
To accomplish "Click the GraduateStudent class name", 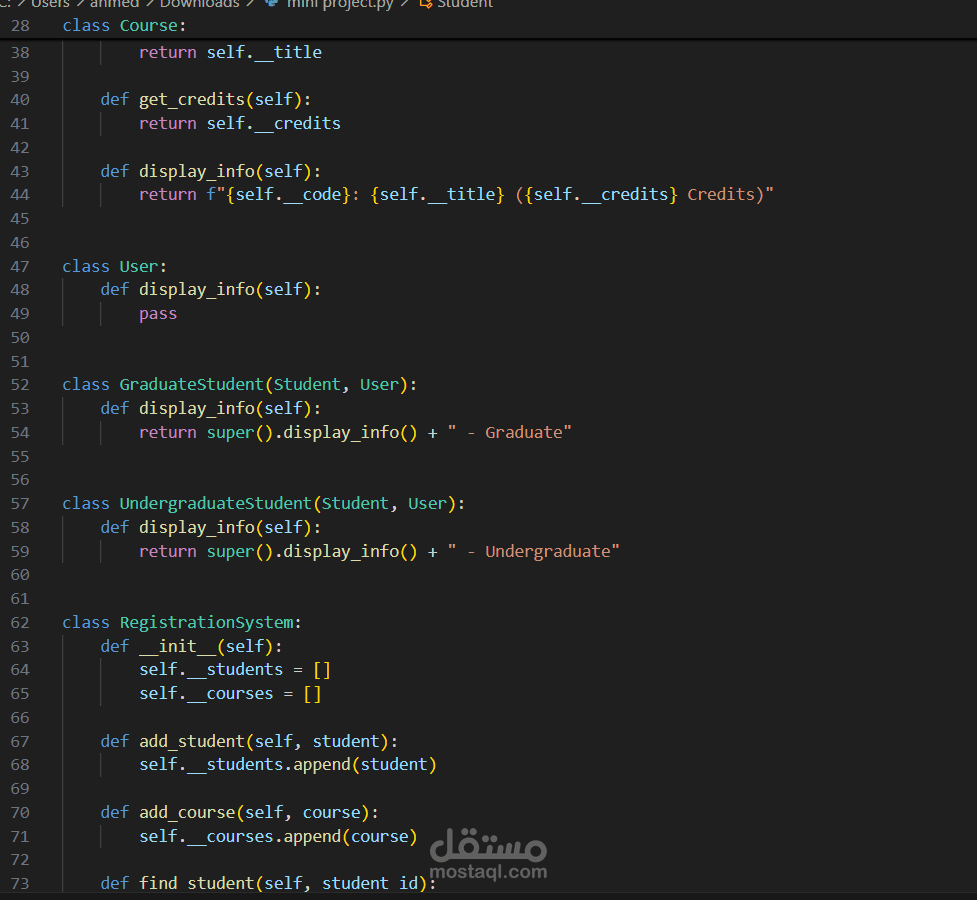I will [x=191, y=385].
